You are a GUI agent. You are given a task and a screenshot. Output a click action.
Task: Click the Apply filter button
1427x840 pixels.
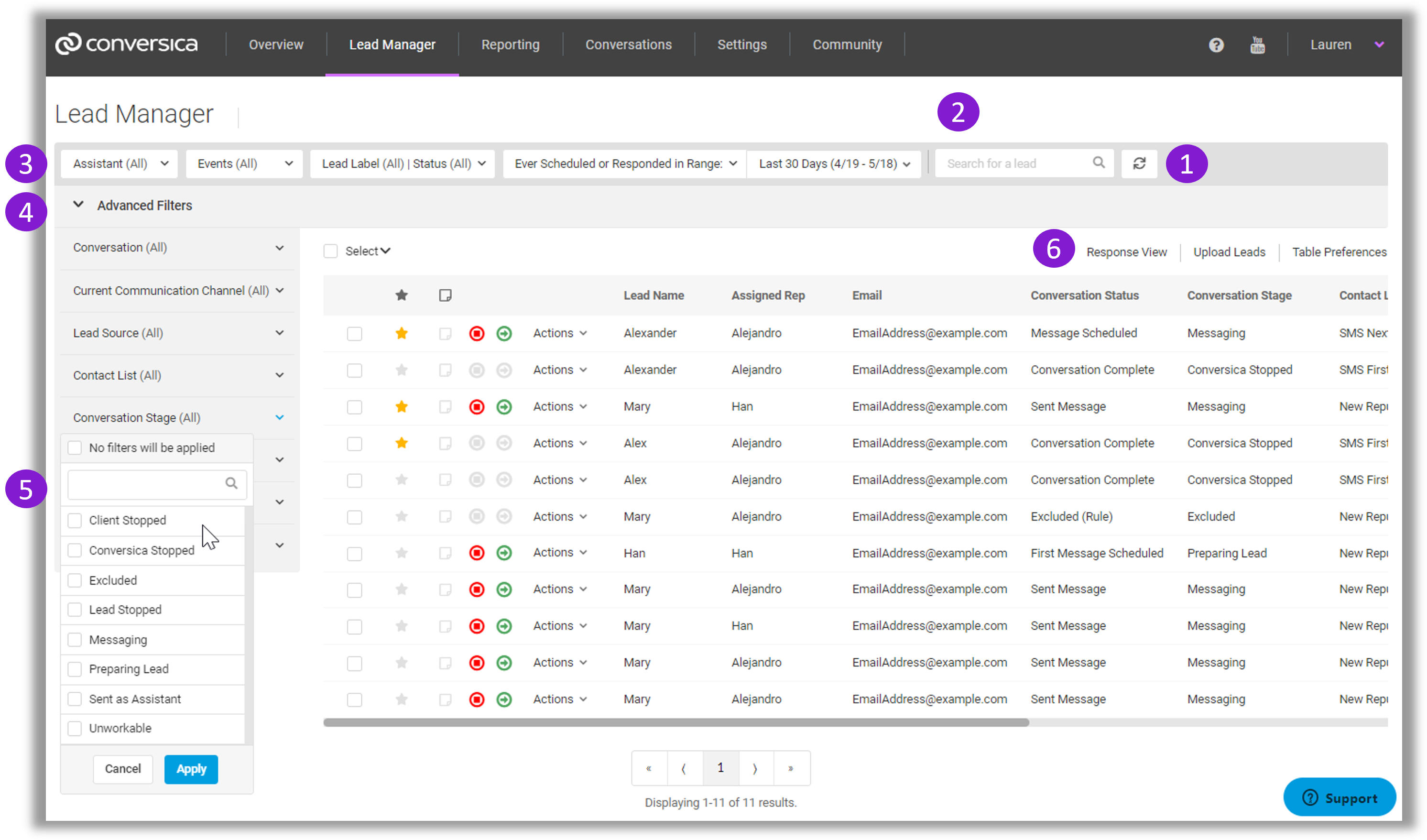191,769
